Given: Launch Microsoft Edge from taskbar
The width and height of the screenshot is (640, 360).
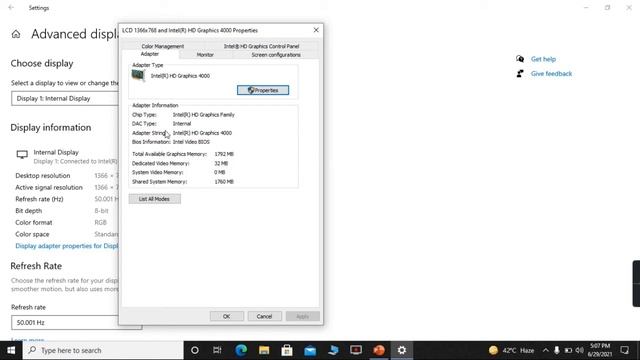Looking at the screenshot, I should (241, 350).
